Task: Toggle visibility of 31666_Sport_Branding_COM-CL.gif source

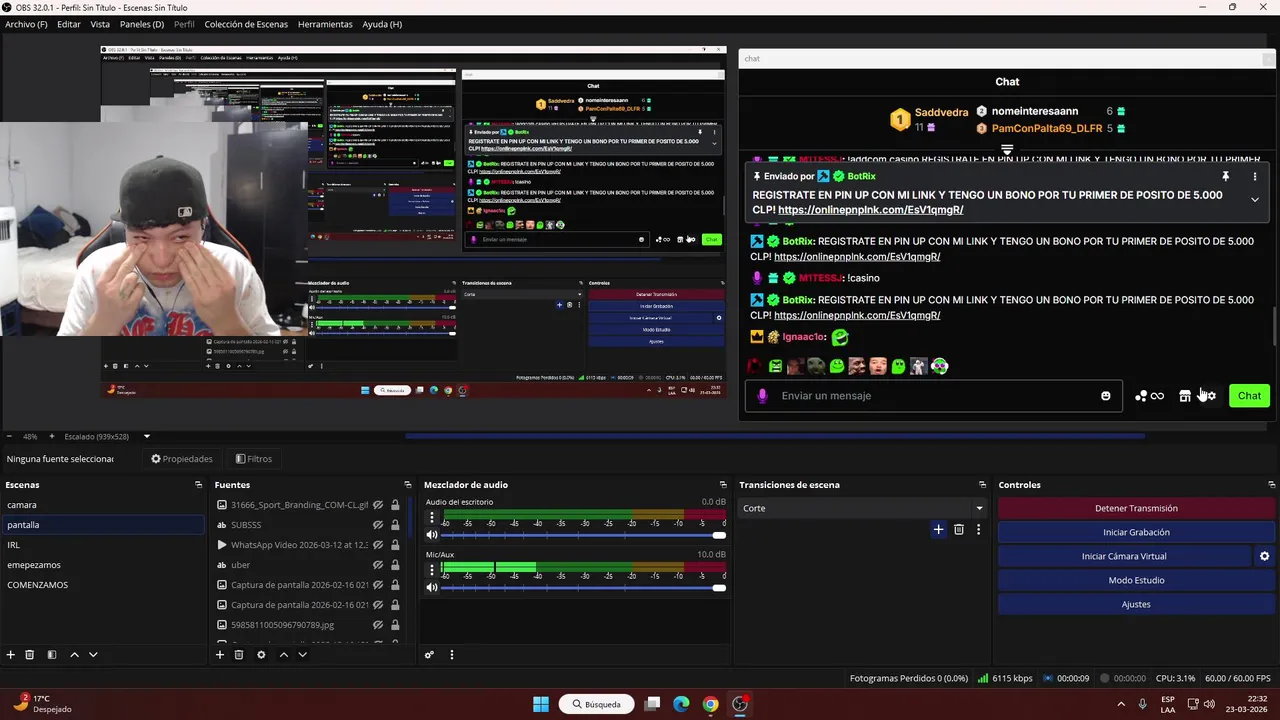Action: pyautogui.click(x=378, y=505)
